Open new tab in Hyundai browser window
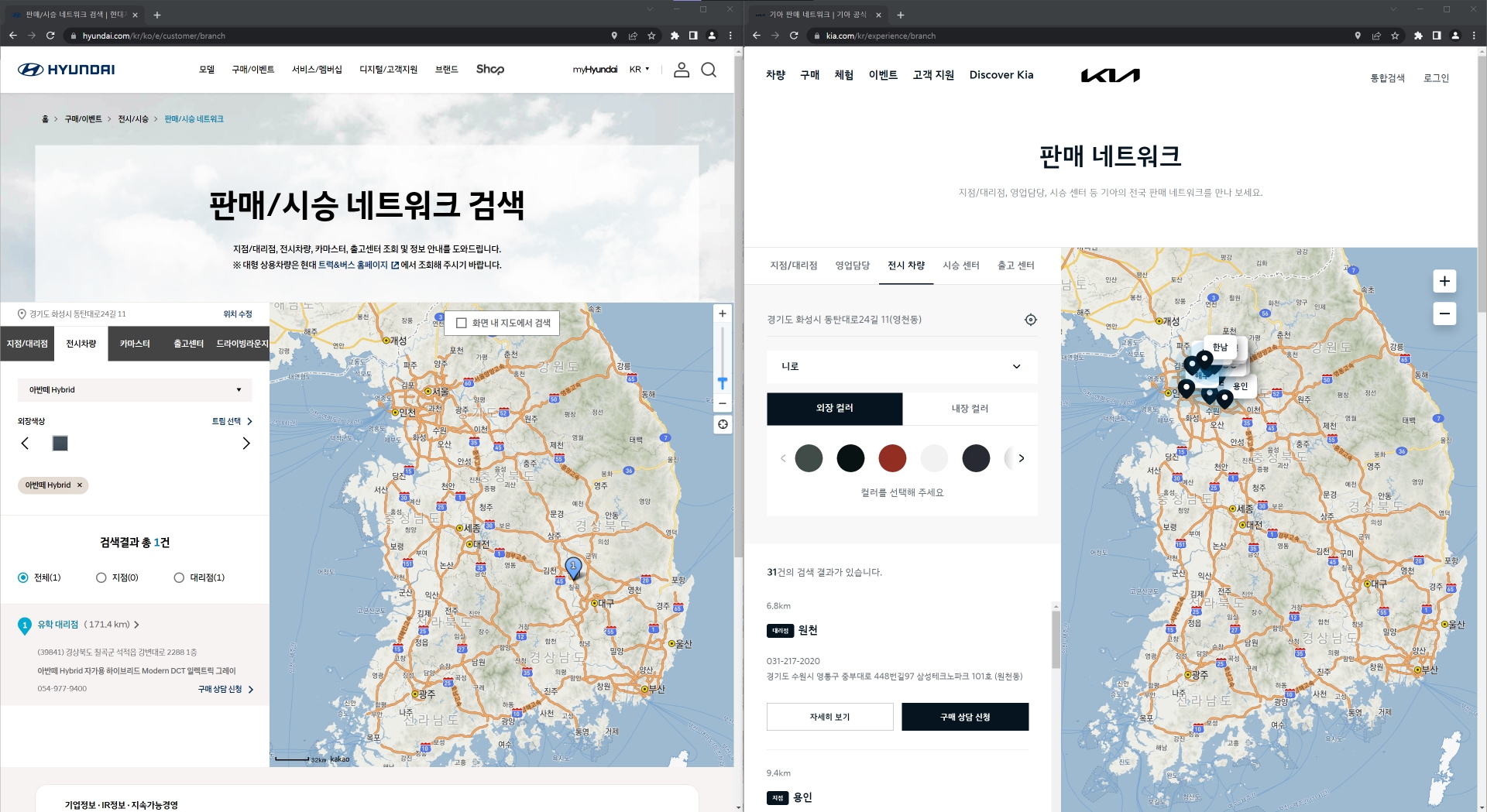The image size is (1487, 812). point(157,15)
